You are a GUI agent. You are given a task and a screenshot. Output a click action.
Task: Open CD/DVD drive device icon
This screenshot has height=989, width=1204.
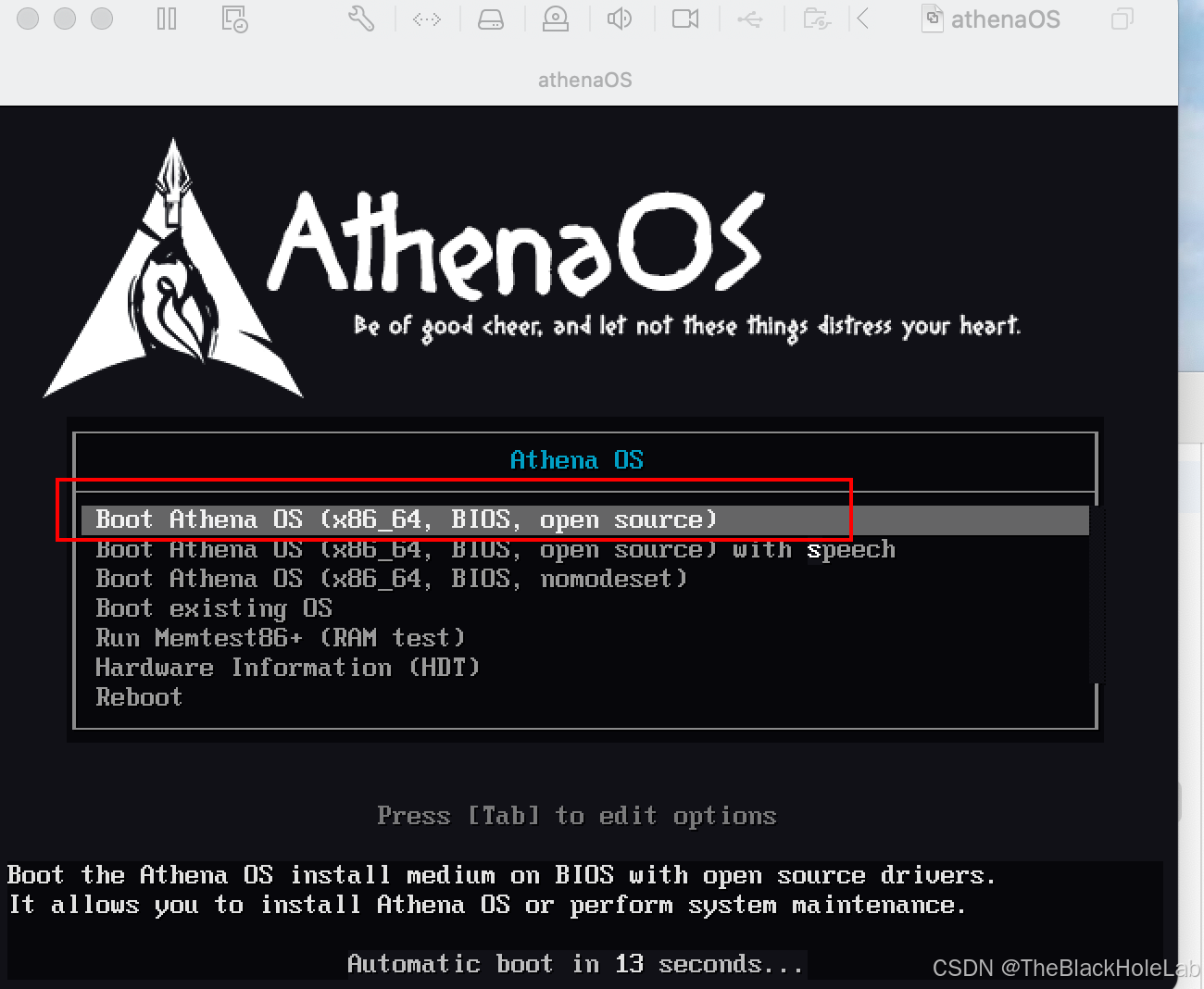point(556,19)
